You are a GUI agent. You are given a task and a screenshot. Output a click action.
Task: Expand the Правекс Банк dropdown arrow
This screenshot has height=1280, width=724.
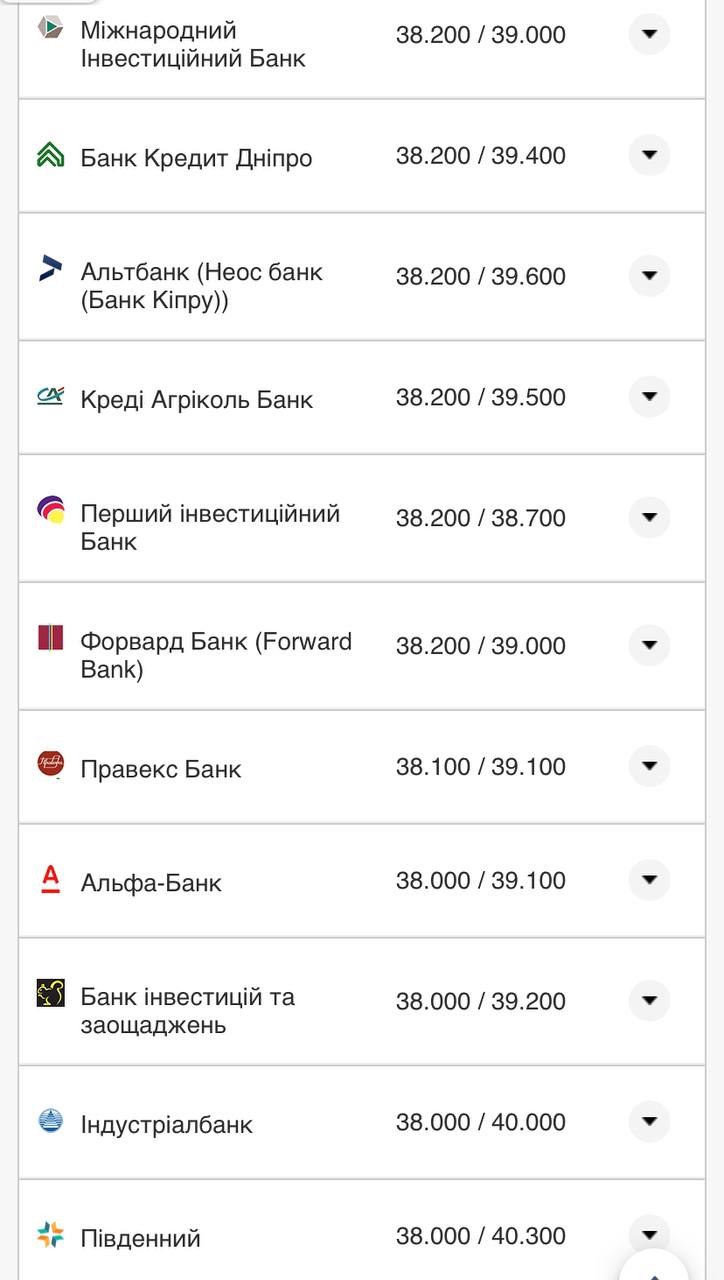pyautogui.click(x=649, y=766)
